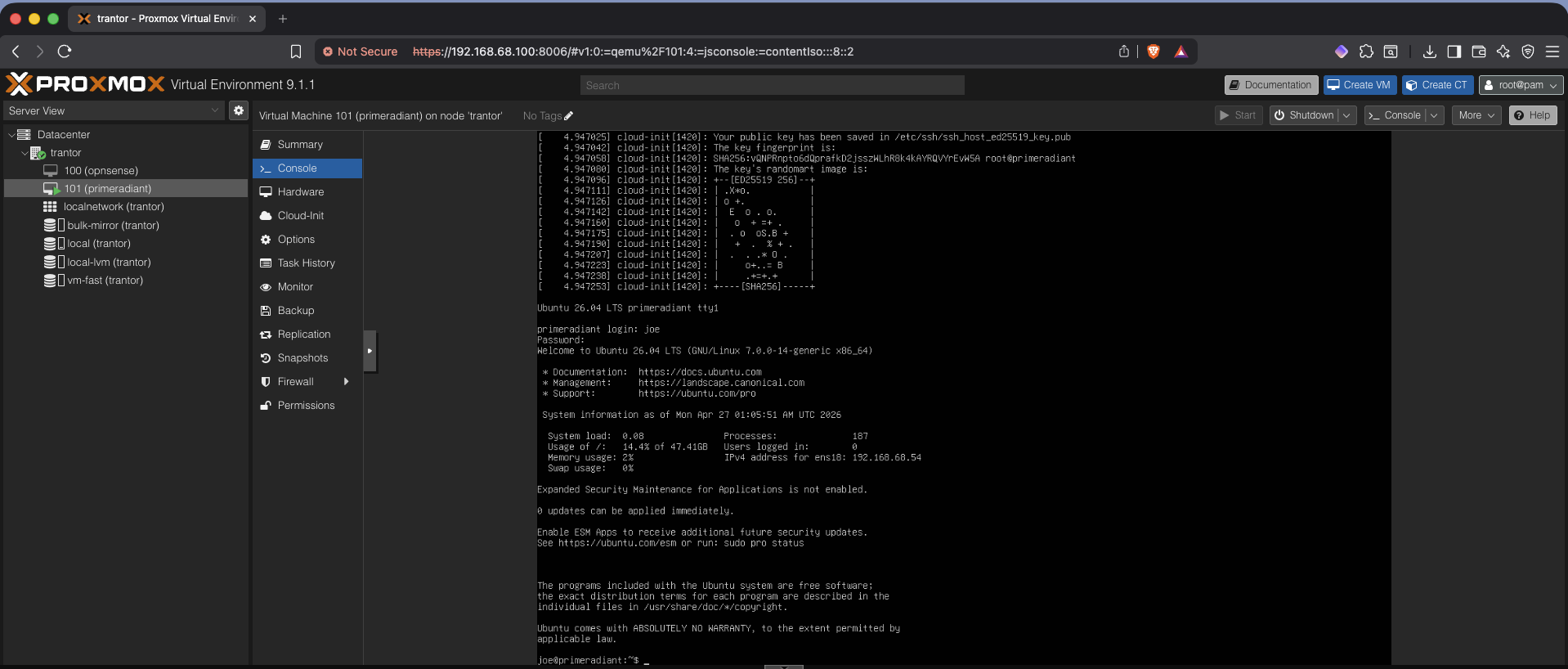Image resolution: width=1568 pixels, height=669 pixels.
Task: Open the Documentation page
Action: pos(1270,85)
